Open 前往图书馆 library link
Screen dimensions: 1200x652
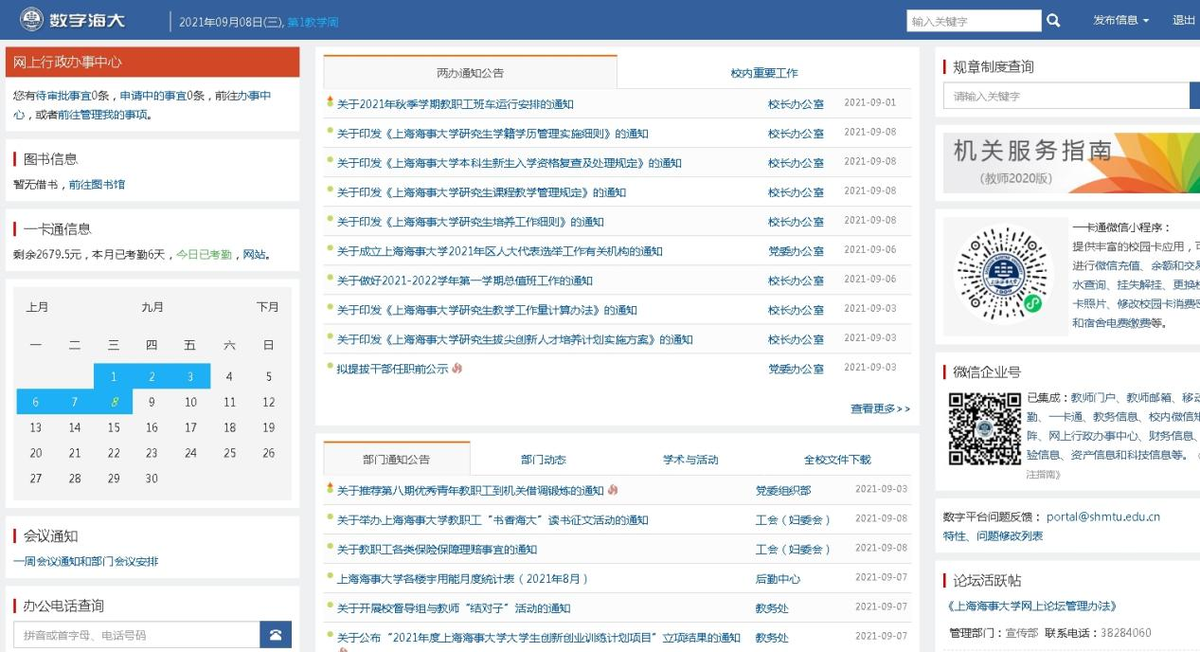97,185
